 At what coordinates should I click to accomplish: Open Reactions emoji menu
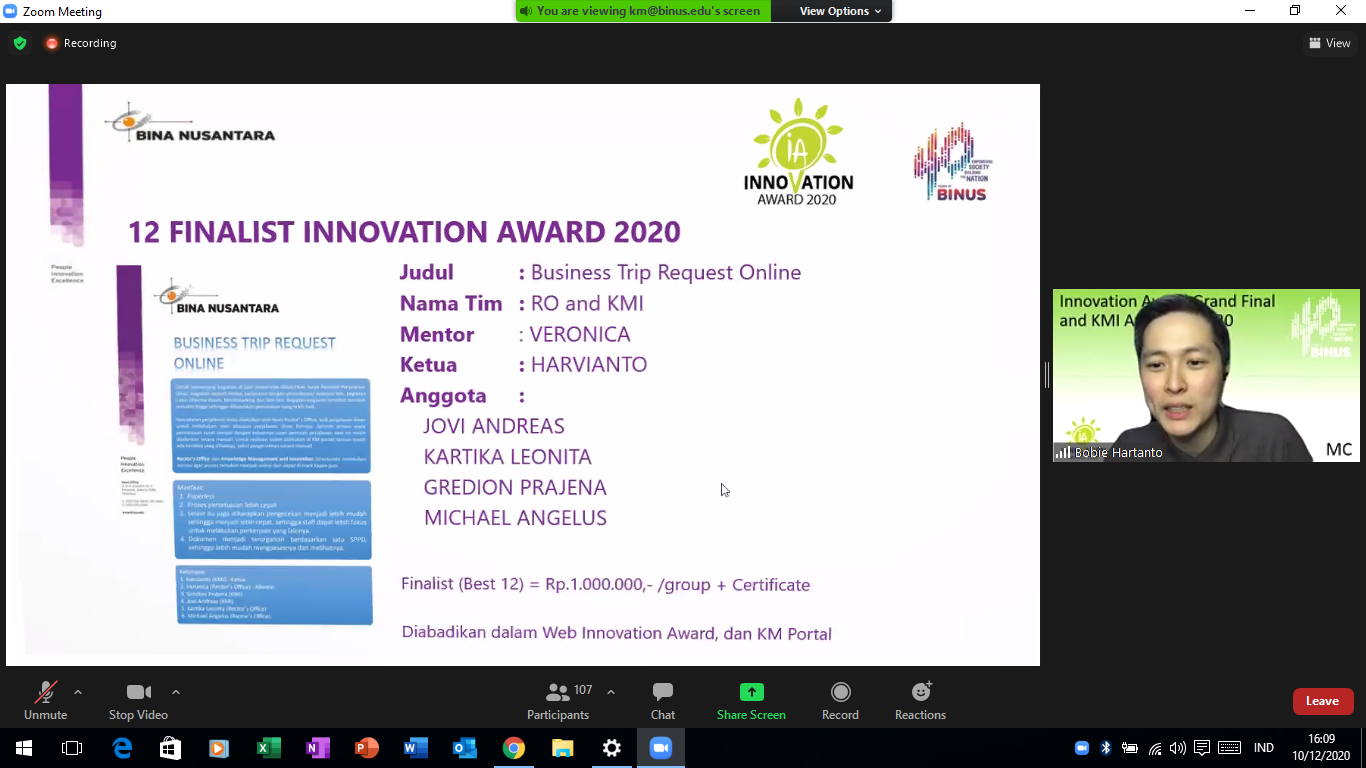coord(920,701)
